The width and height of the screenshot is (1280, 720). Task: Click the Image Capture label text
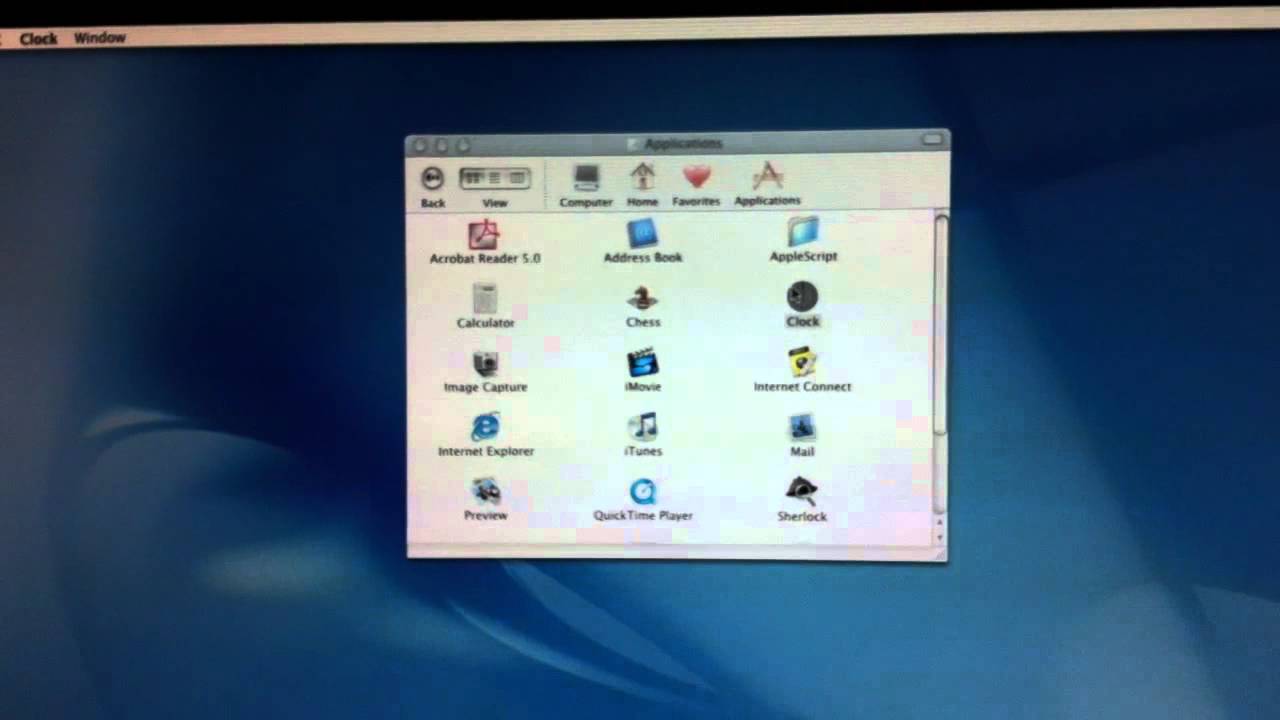pyautogui.click(x=485, y=387)
